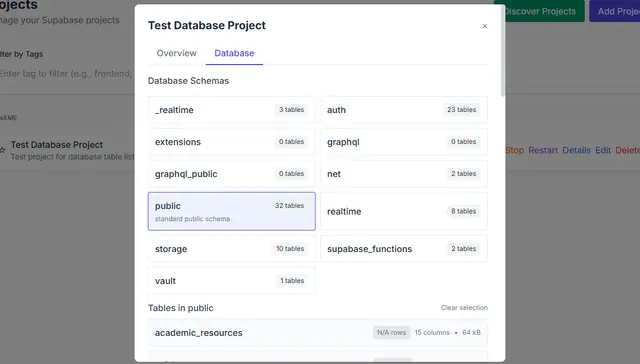Open the net schema card
Viewport: 640px width, 364px height.
(404, 173)
